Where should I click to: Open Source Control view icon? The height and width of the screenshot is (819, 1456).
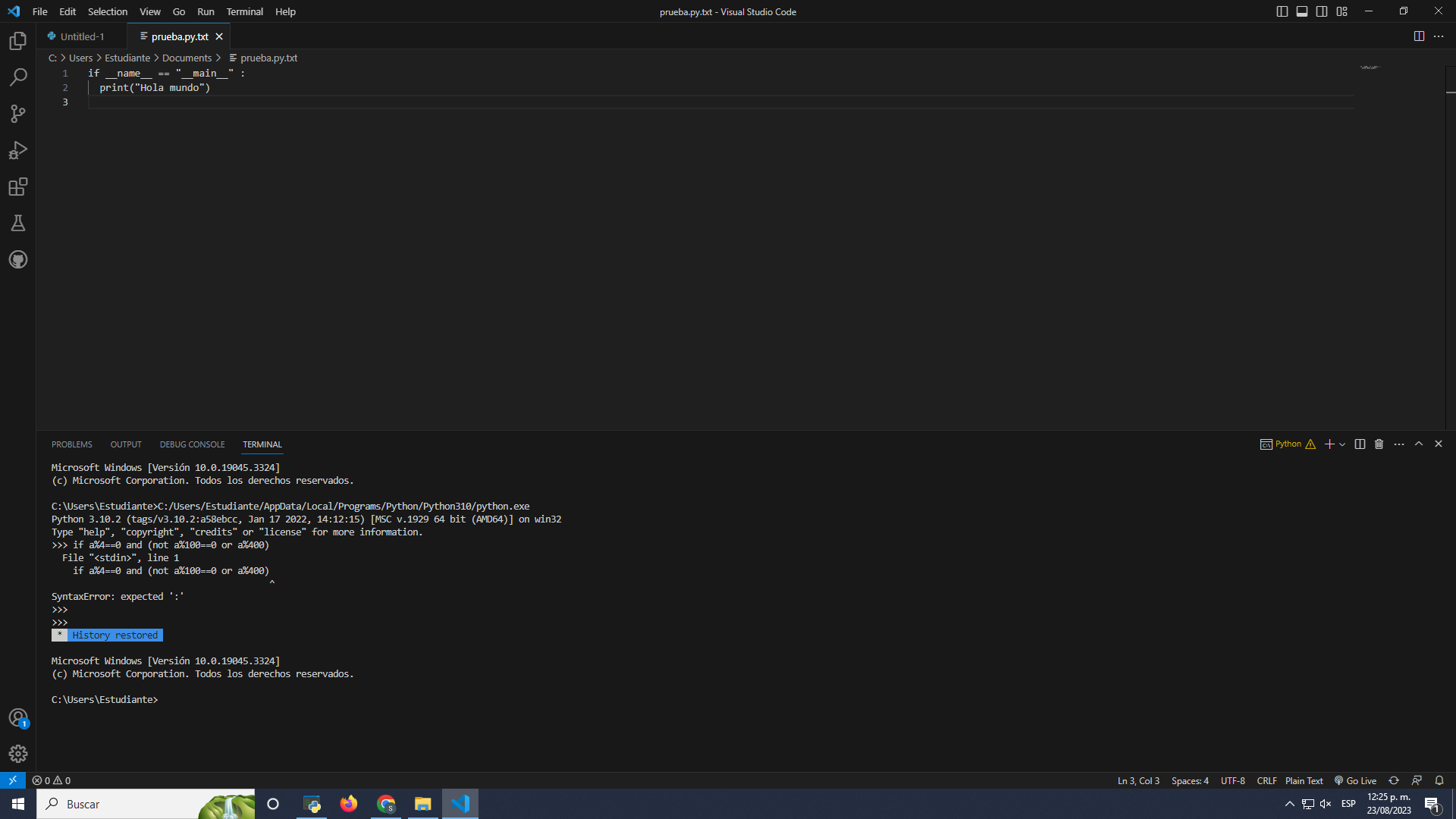coord(18,114)
